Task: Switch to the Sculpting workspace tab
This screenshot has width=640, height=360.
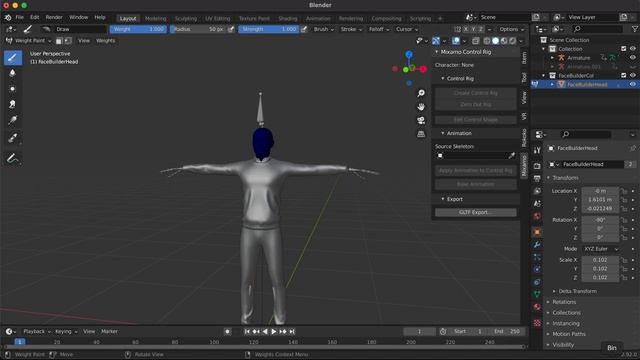Action: [186, 18]
